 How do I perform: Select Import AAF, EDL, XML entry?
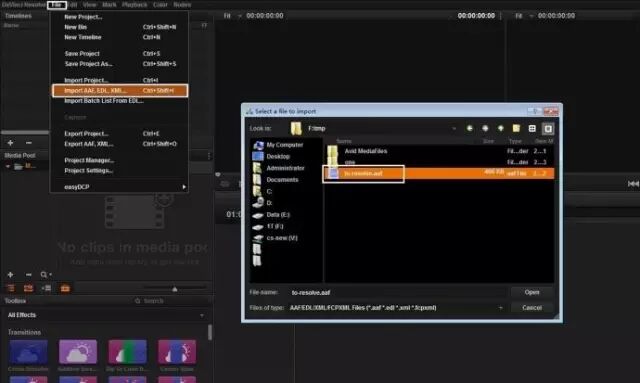(x=120, y=90)
